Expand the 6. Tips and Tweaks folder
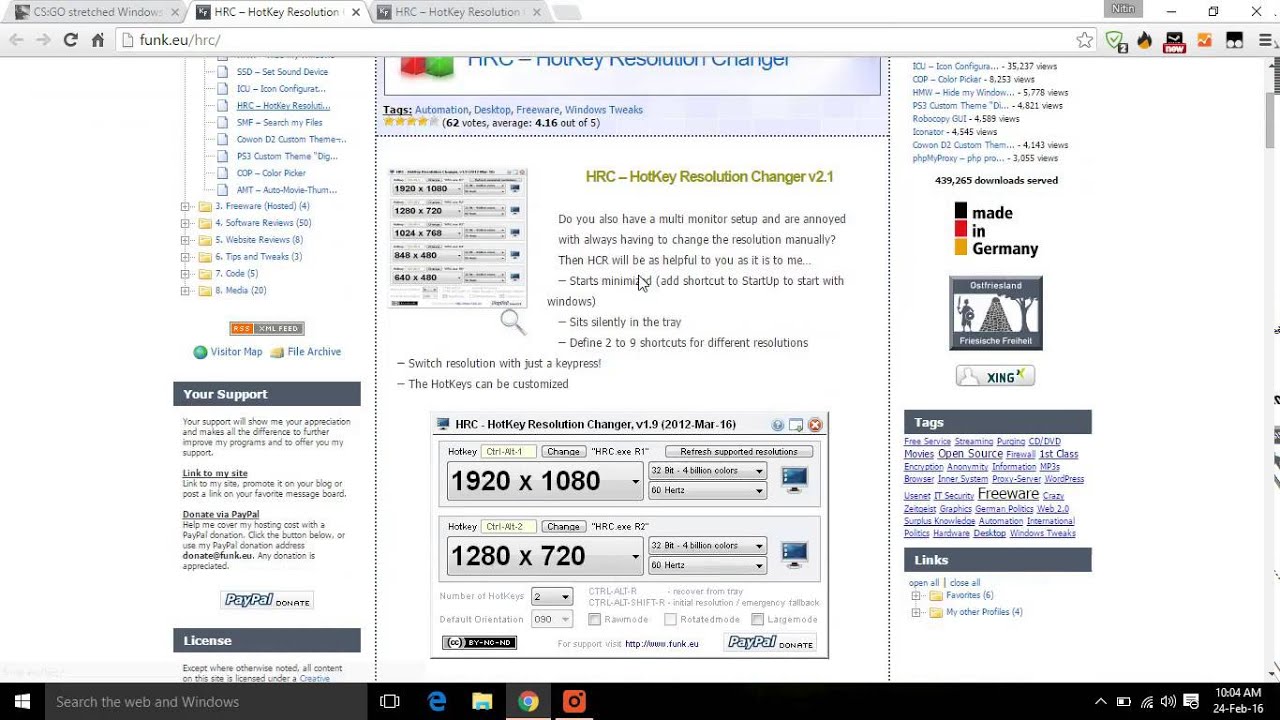The width and height of the screenshot is (1280, 720). click(x=185, y=257)
